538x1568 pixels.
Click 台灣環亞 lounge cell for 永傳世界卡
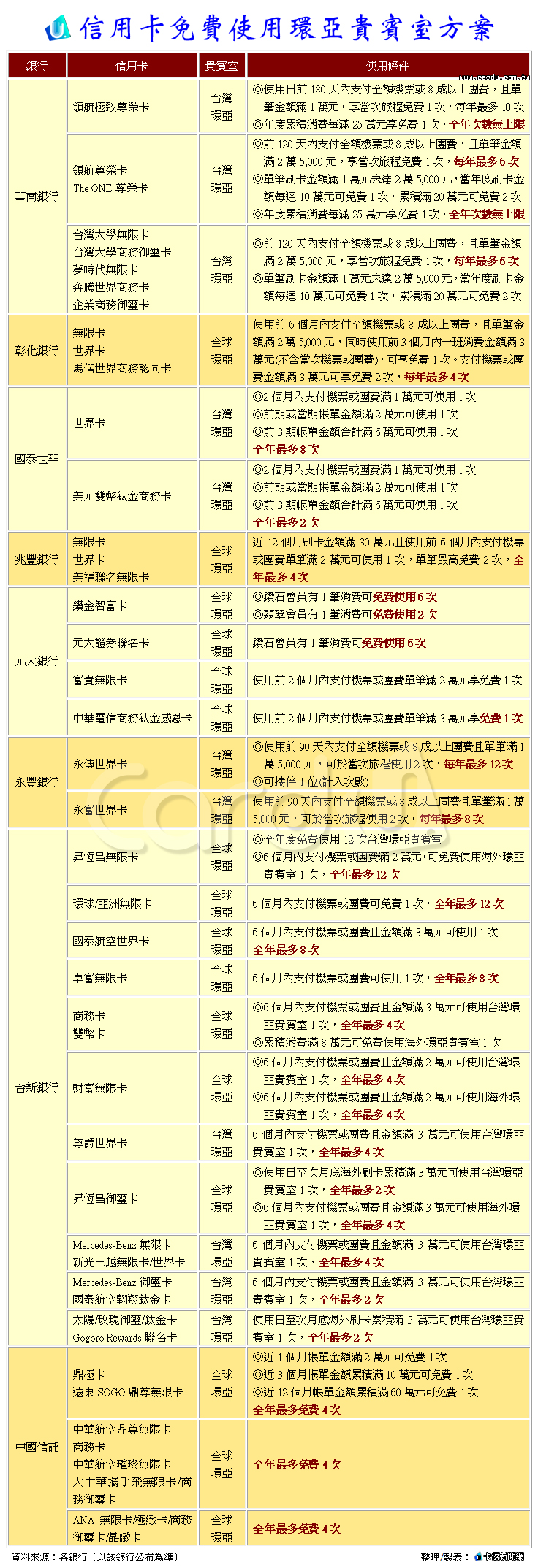pos(221,764)
